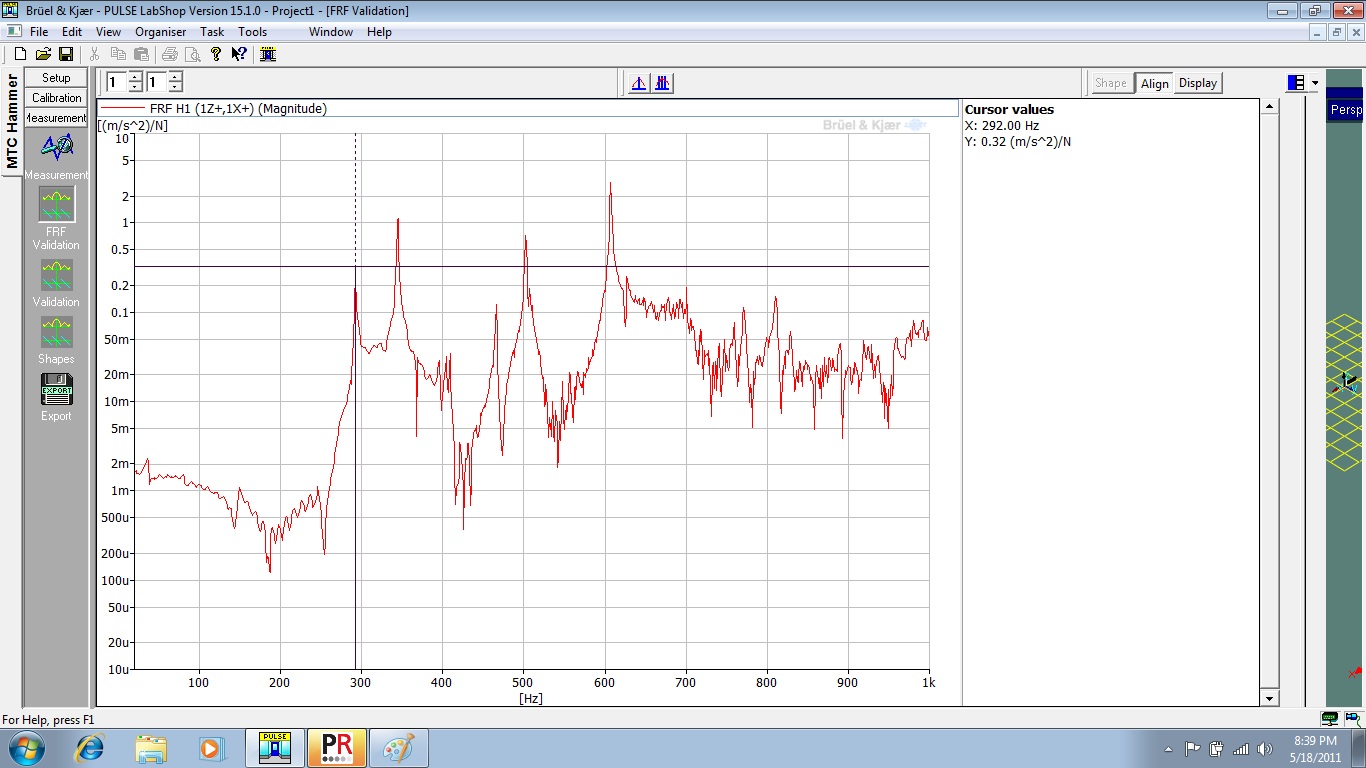1366x768 pixels.
Task: Click the Cut scissors icon
Action: coord(95,54)
